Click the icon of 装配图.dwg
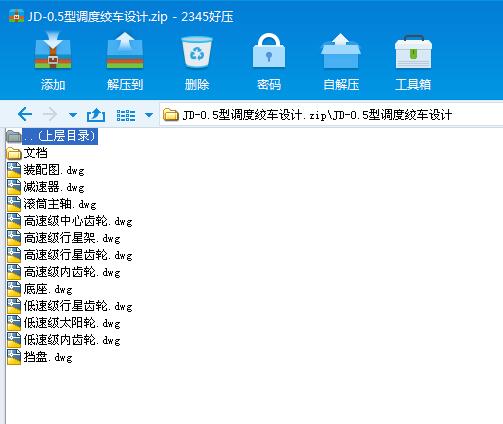Image resolution: width=503 pixels, height=424 pixels. click(x=14, y=170)
